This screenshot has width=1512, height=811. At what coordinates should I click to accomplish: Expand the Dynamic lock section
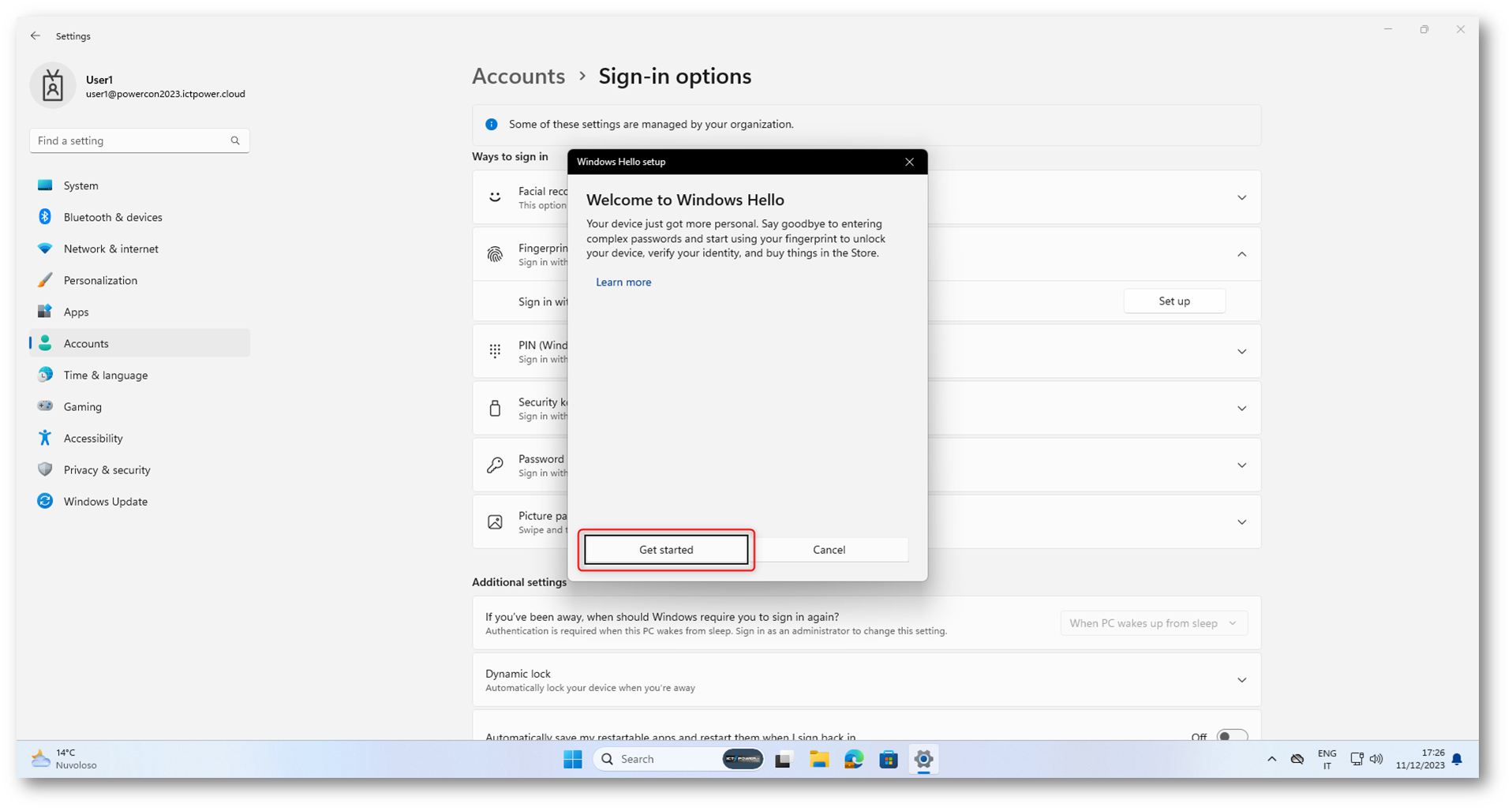pyautogui.click(x=1241, y=680)
